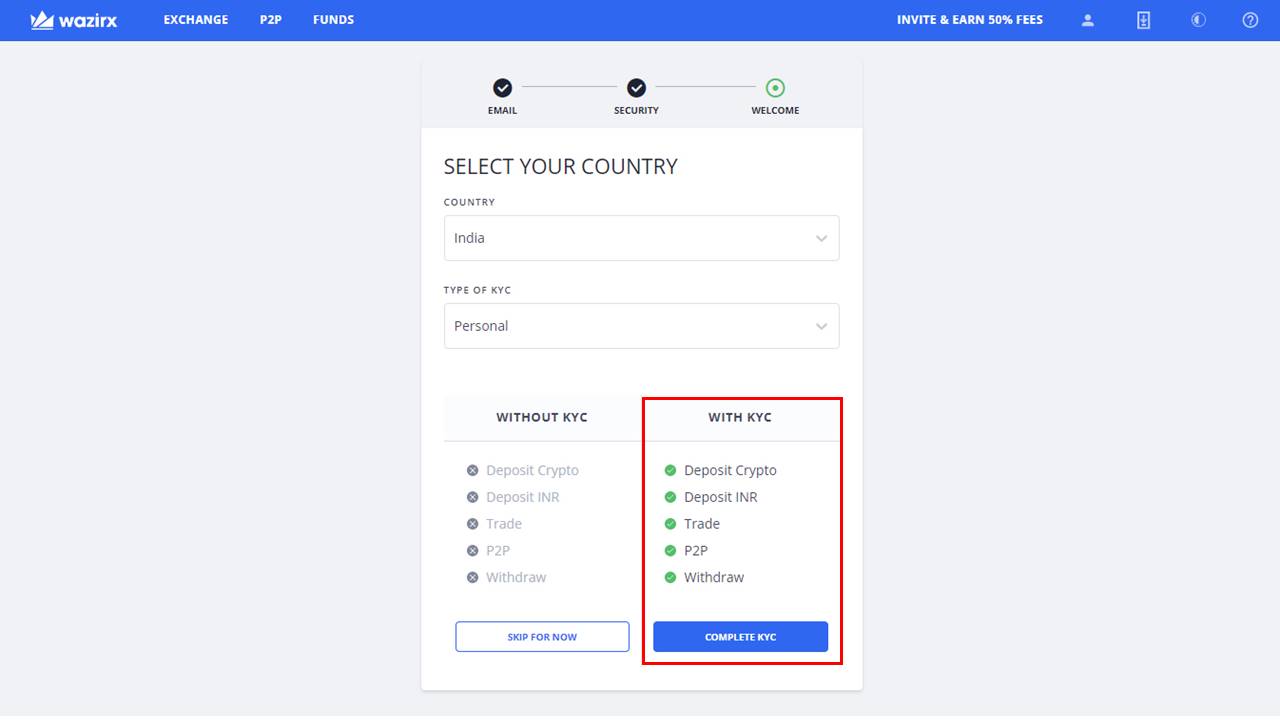
Task: Click green check beside P2P
Action: pyautogui.click(x=670, y=550)
